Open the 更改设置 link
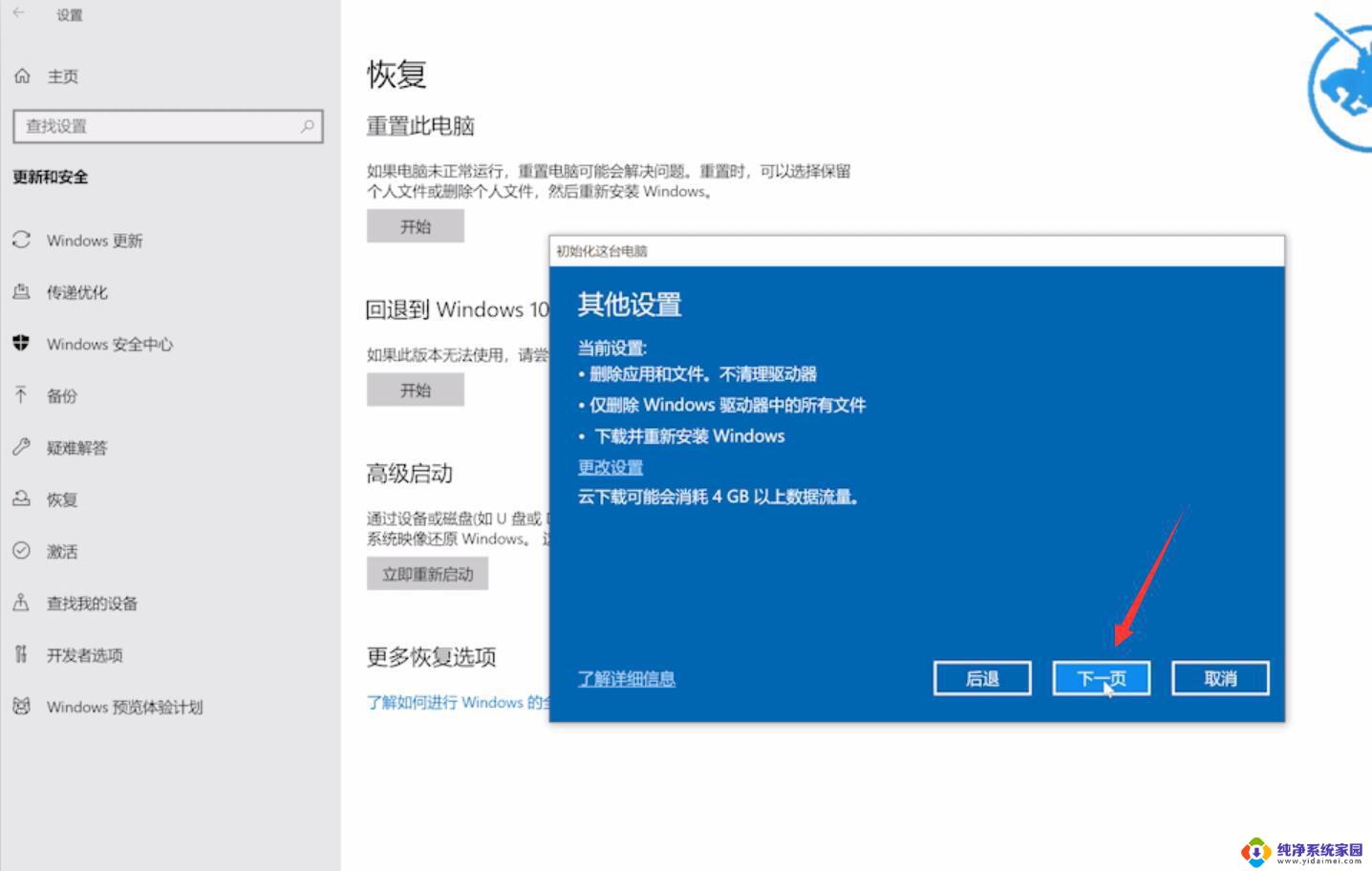This screenshot has width=1372, height=871. [x=611, y=467]
